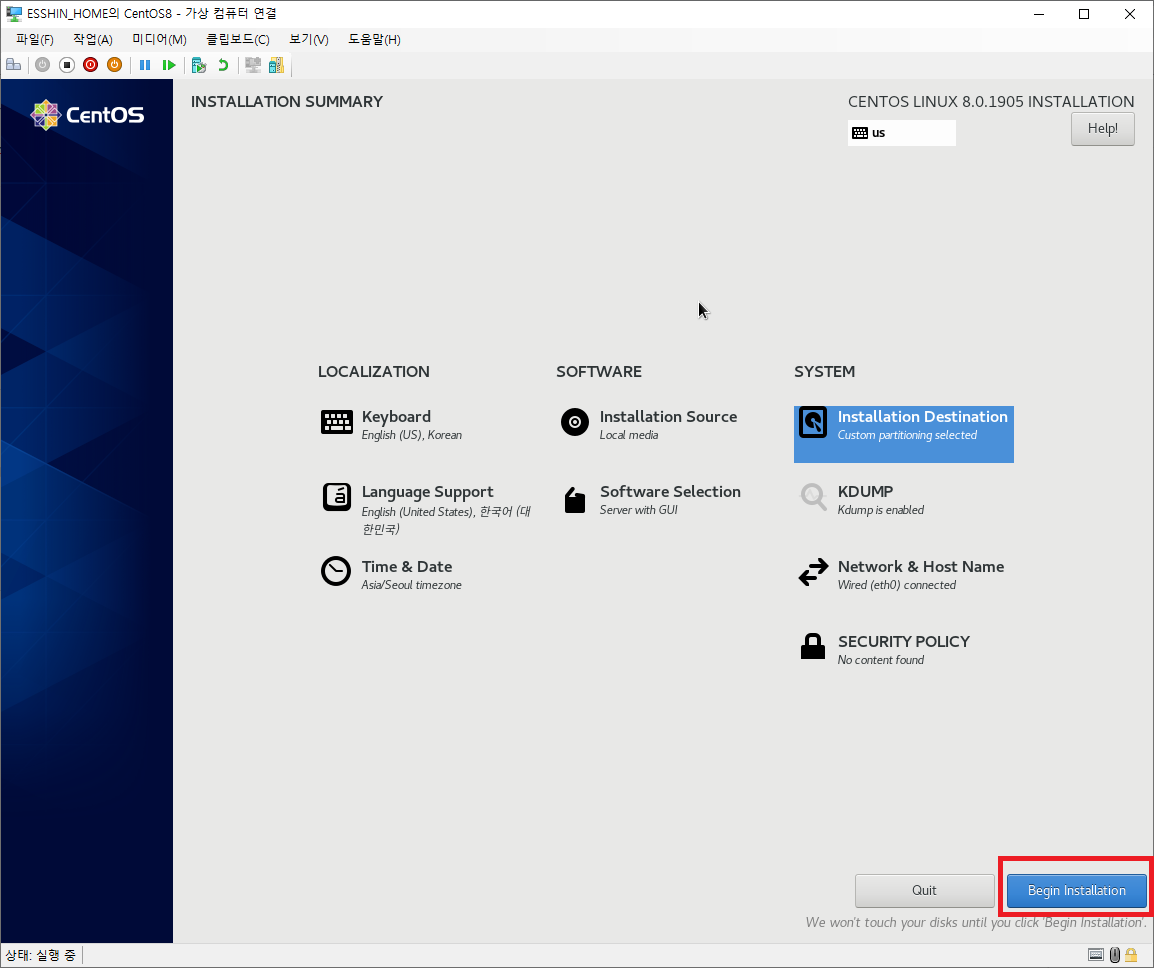Open the 작업(A) menu

[93, 40]
